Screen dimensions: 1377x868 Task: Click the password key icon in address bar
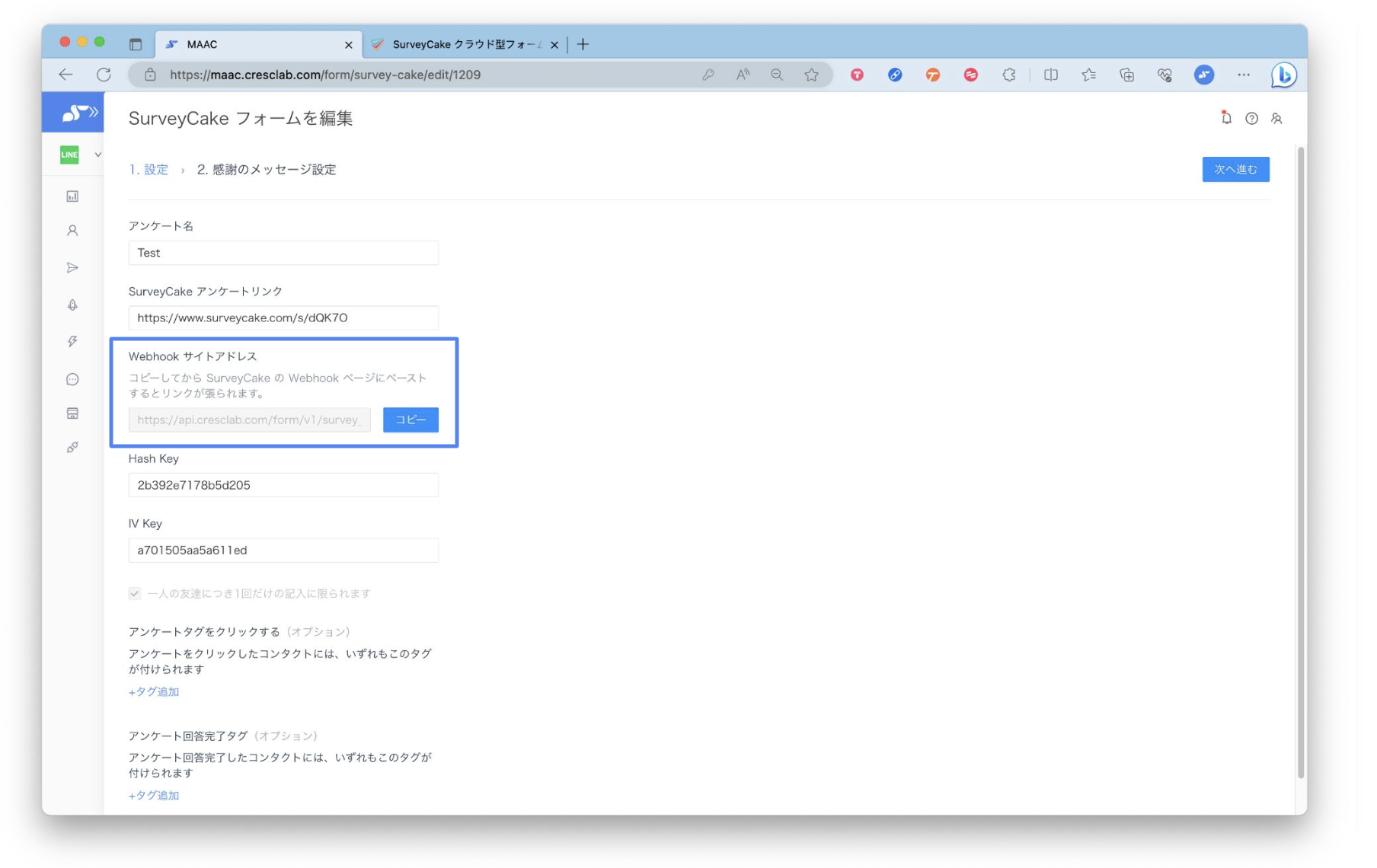point(708,75)
